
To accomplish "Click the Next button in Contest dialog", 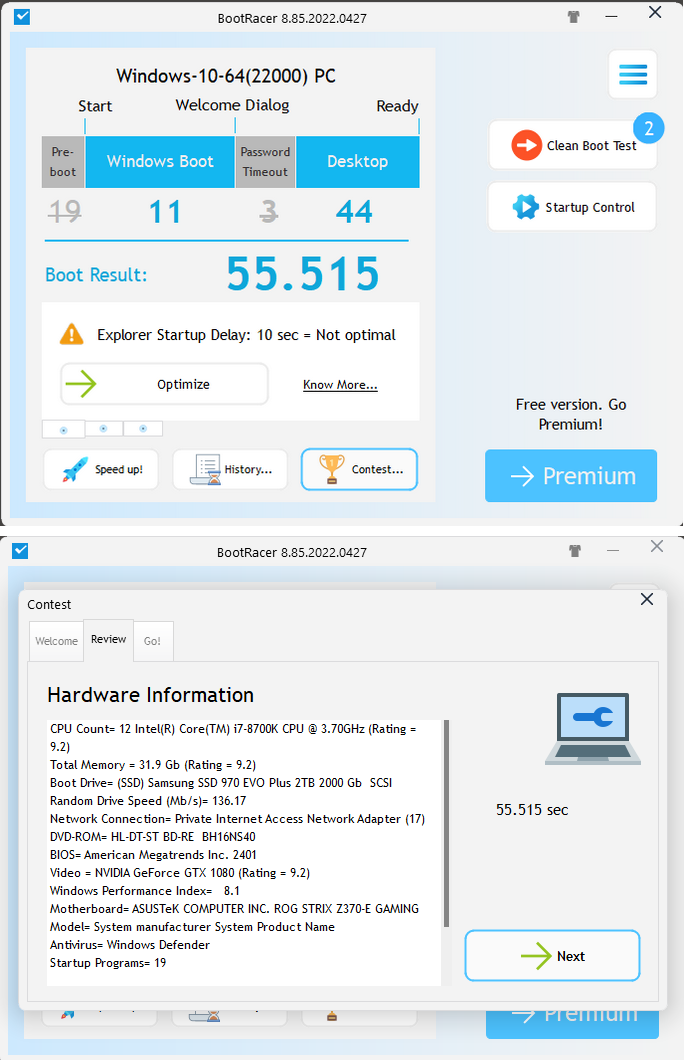I will pyautogui.click(x=552, y=956).
